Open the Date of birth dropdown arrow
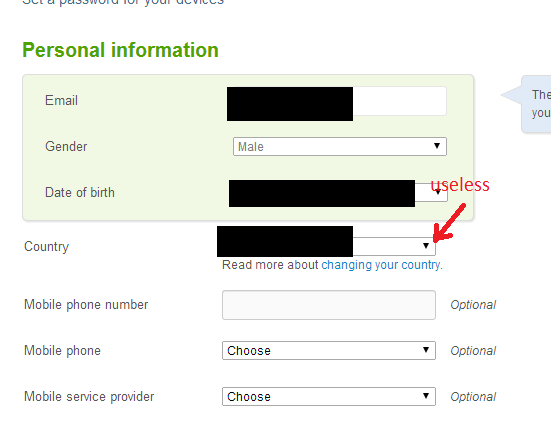Viewport: 551px width, 434px height. point(437,192)
